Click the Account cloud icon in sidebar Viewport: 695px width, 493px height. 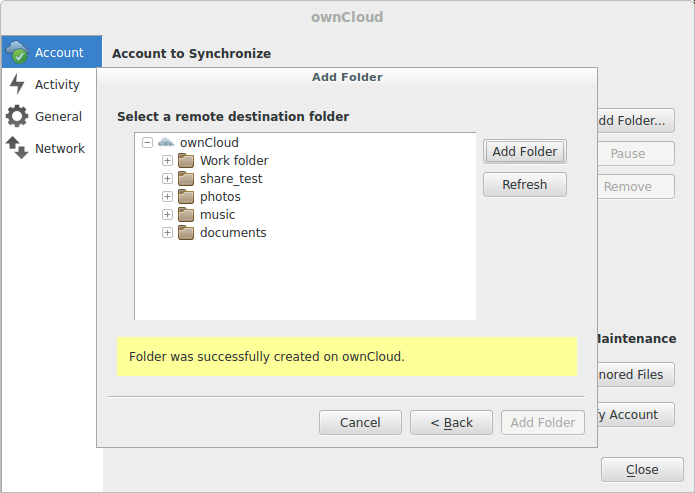tap(17, 52)
